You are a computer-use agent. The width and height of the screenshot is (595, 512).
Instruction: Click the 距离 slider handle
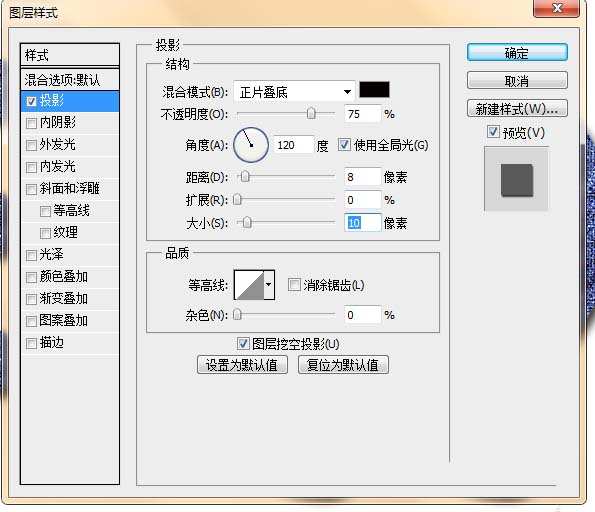coord(245,176)
